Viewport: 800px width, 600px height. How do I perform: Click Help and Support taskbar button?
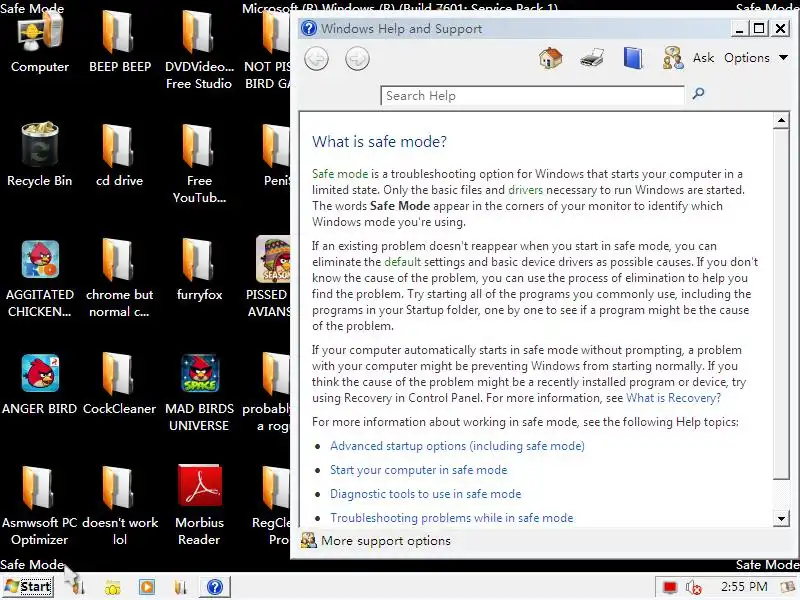(215, 587)
